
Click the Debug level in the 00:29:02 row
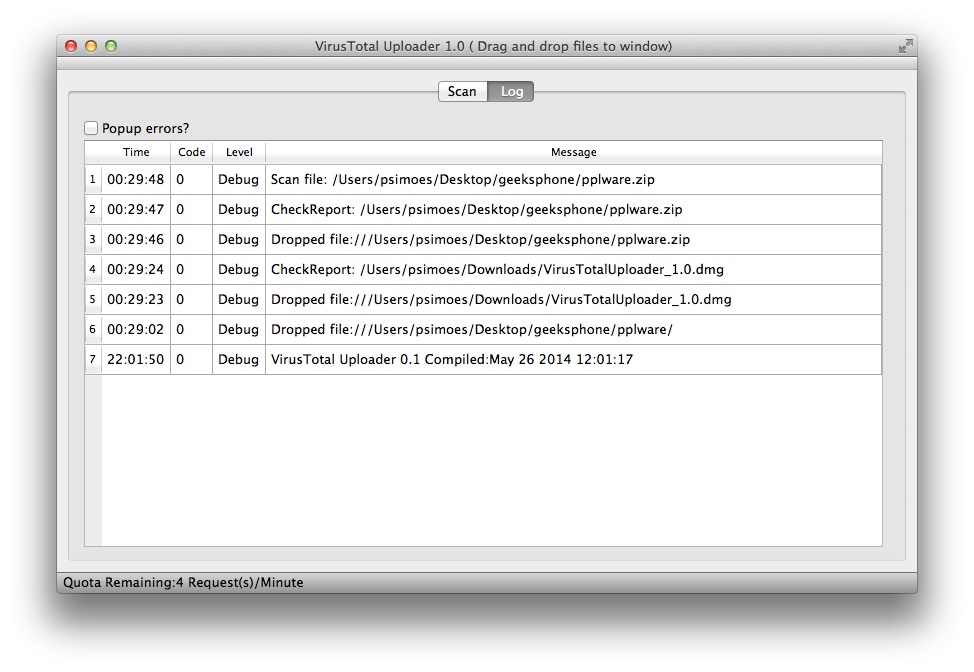239,329
